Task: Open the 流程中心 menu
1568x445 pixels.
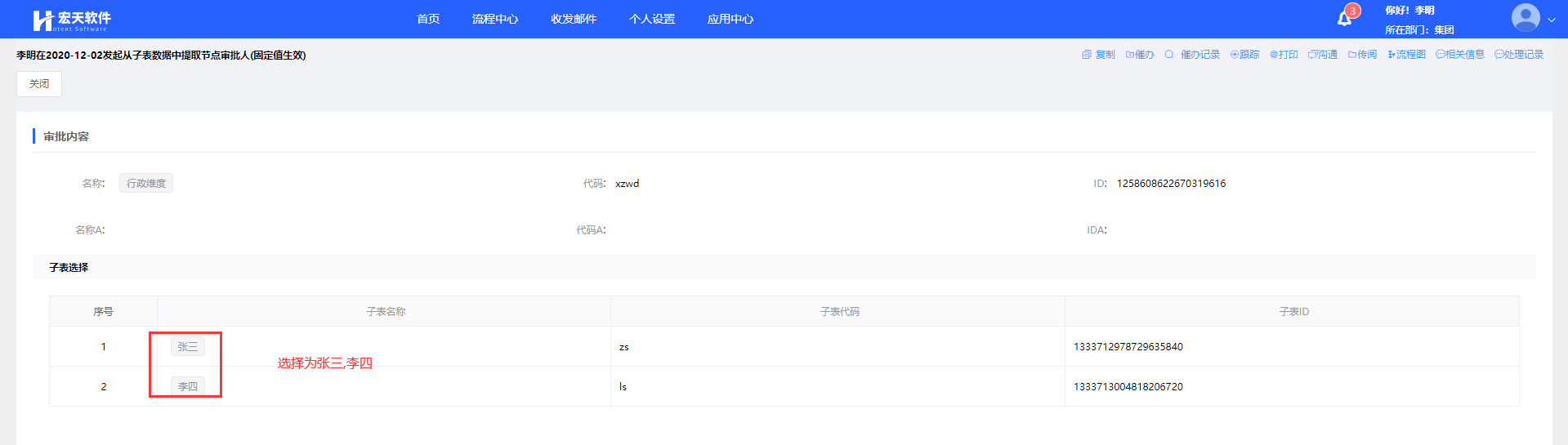Action: pos(494,19)
